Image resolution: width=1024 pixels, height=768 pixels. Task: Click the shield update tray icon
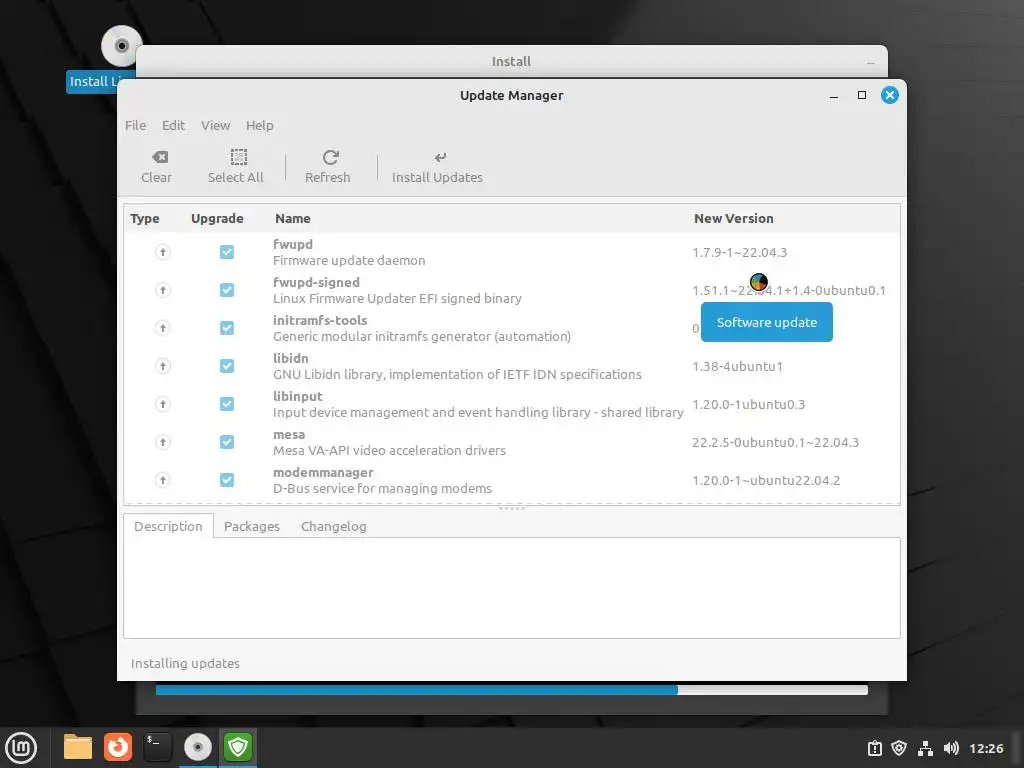(899, 748)
